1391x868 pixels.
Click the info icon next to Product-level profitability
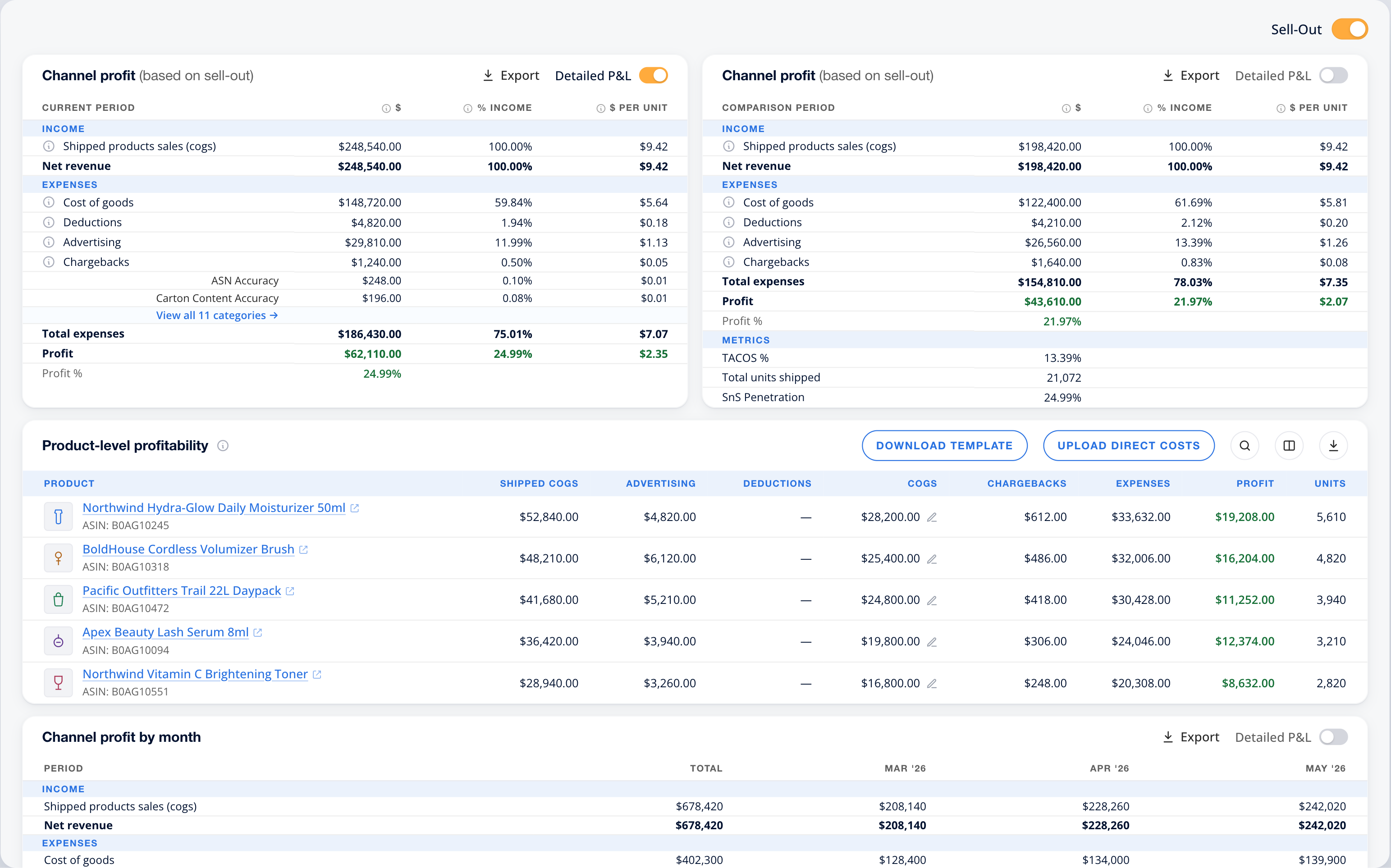click(223, 445)
